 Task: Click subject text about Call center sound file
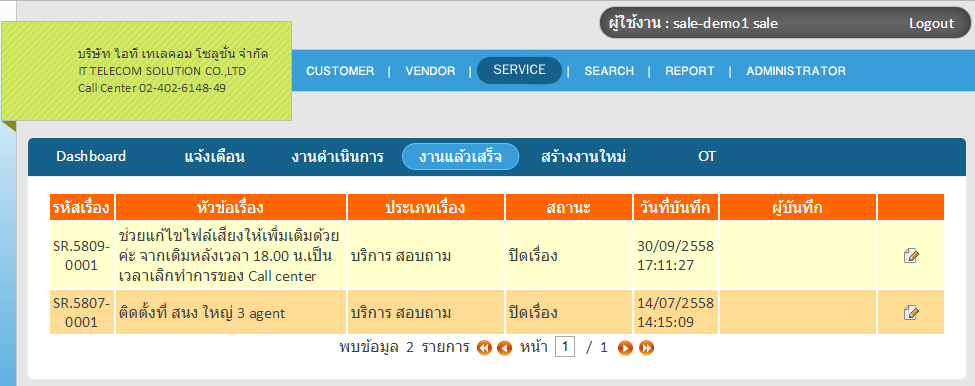[229, 255]
